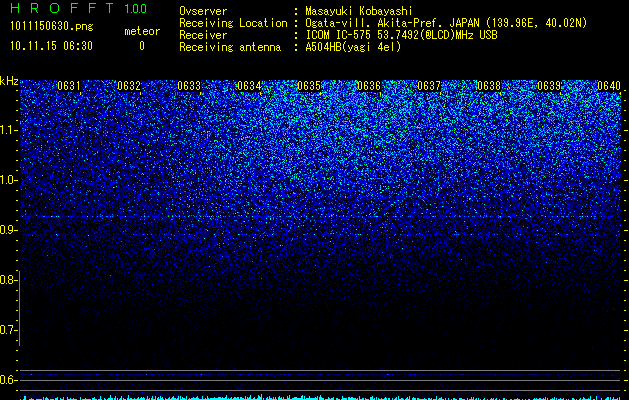The width and height of the screenshot is (629, 400).
Task: Click the 0635 time marker
Action: click(309, 86)
